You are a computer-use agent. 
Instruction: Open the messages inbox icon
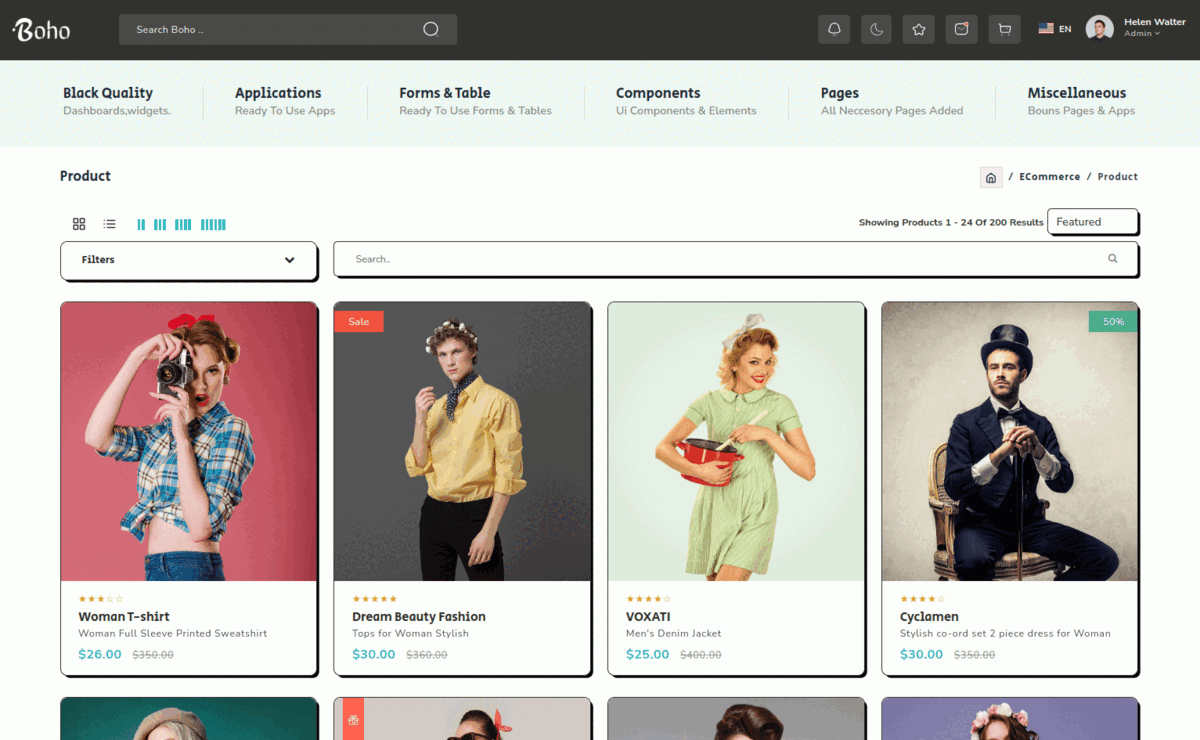961,29
